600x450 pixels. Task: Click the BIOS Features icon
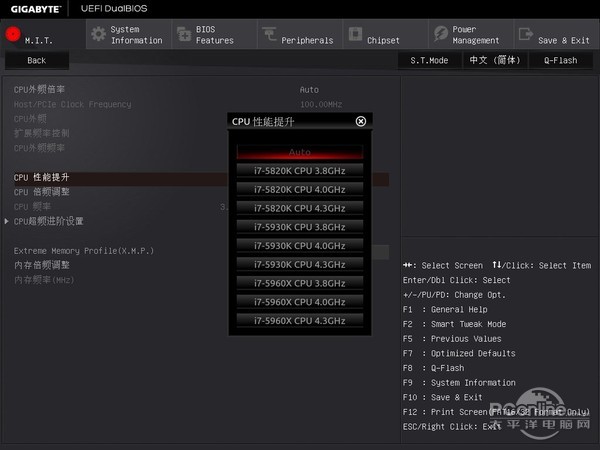[183, 34]
